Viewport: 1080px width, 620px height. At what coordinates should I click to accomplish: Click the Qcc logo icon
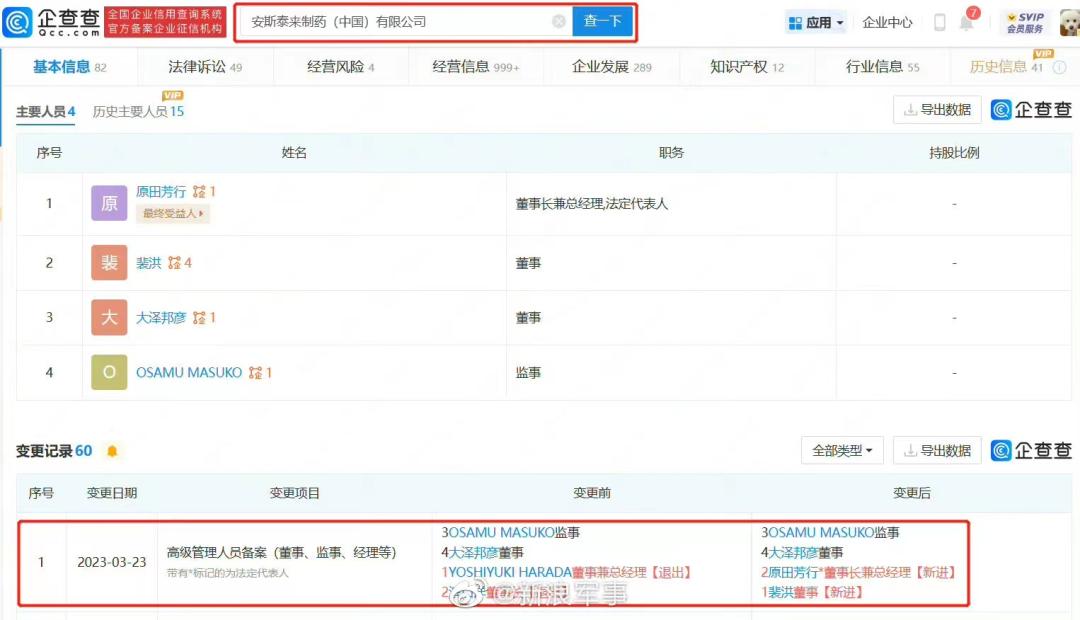point(18,22)
